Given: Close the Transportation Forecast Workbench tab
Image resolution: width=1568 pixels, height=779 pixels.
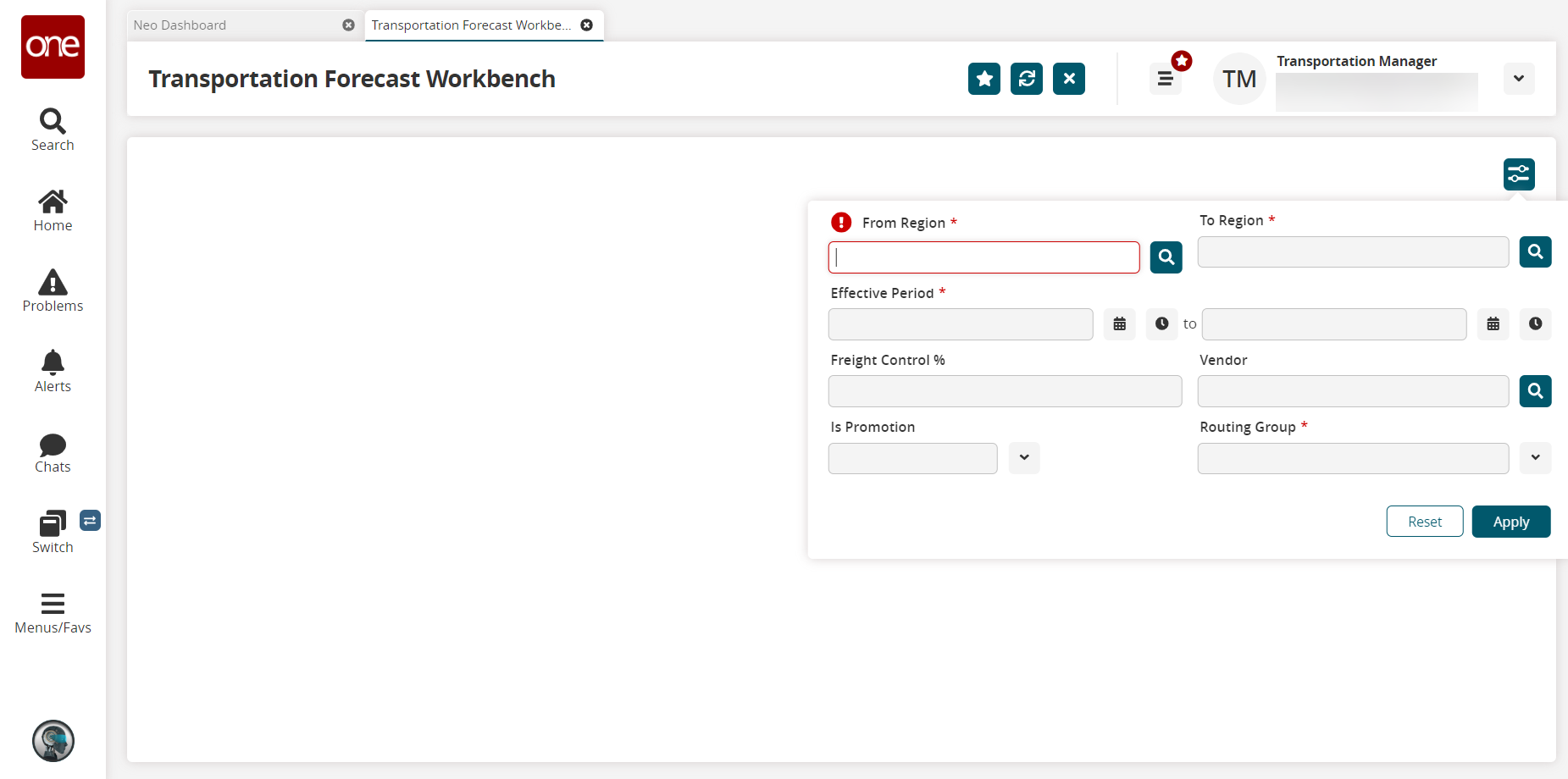Looking at the screenshot, I should coord(586,25).
